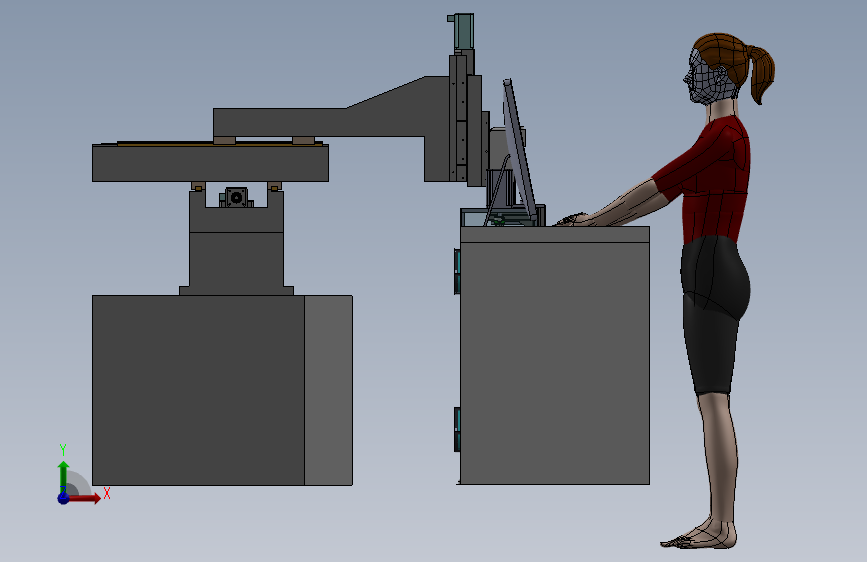Select the vertical Z-axis slide plate
Viewport: 867px width, 562px height.
tap(474, 131)
